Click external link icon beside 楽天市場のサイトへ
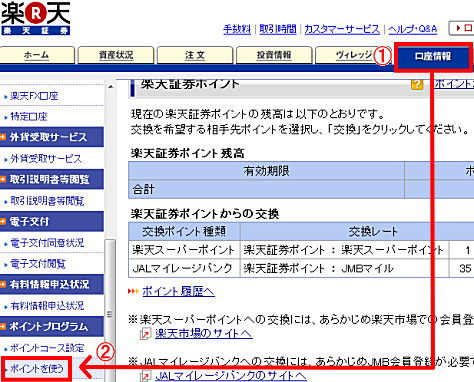Screen dimensions: 474x382 145,334
